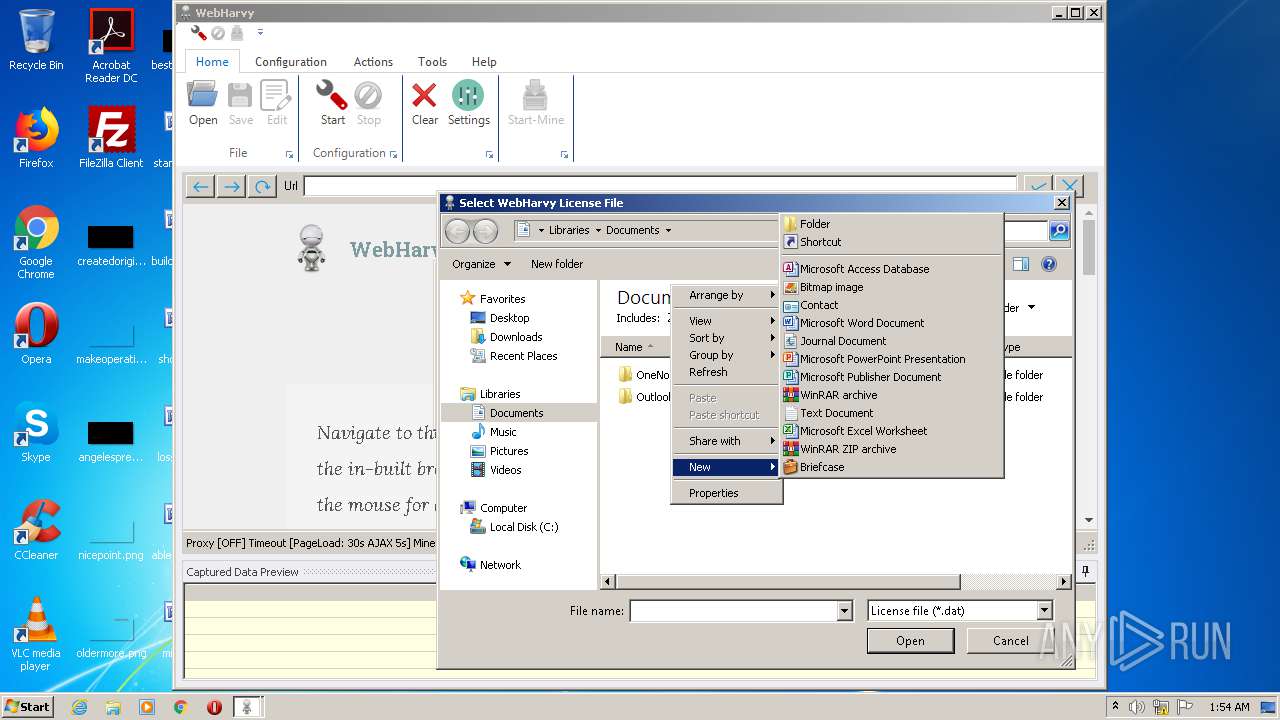Open the Organize dropdown
The image size is (1280, 720).
pyautogui.click(x=481, y=264)
